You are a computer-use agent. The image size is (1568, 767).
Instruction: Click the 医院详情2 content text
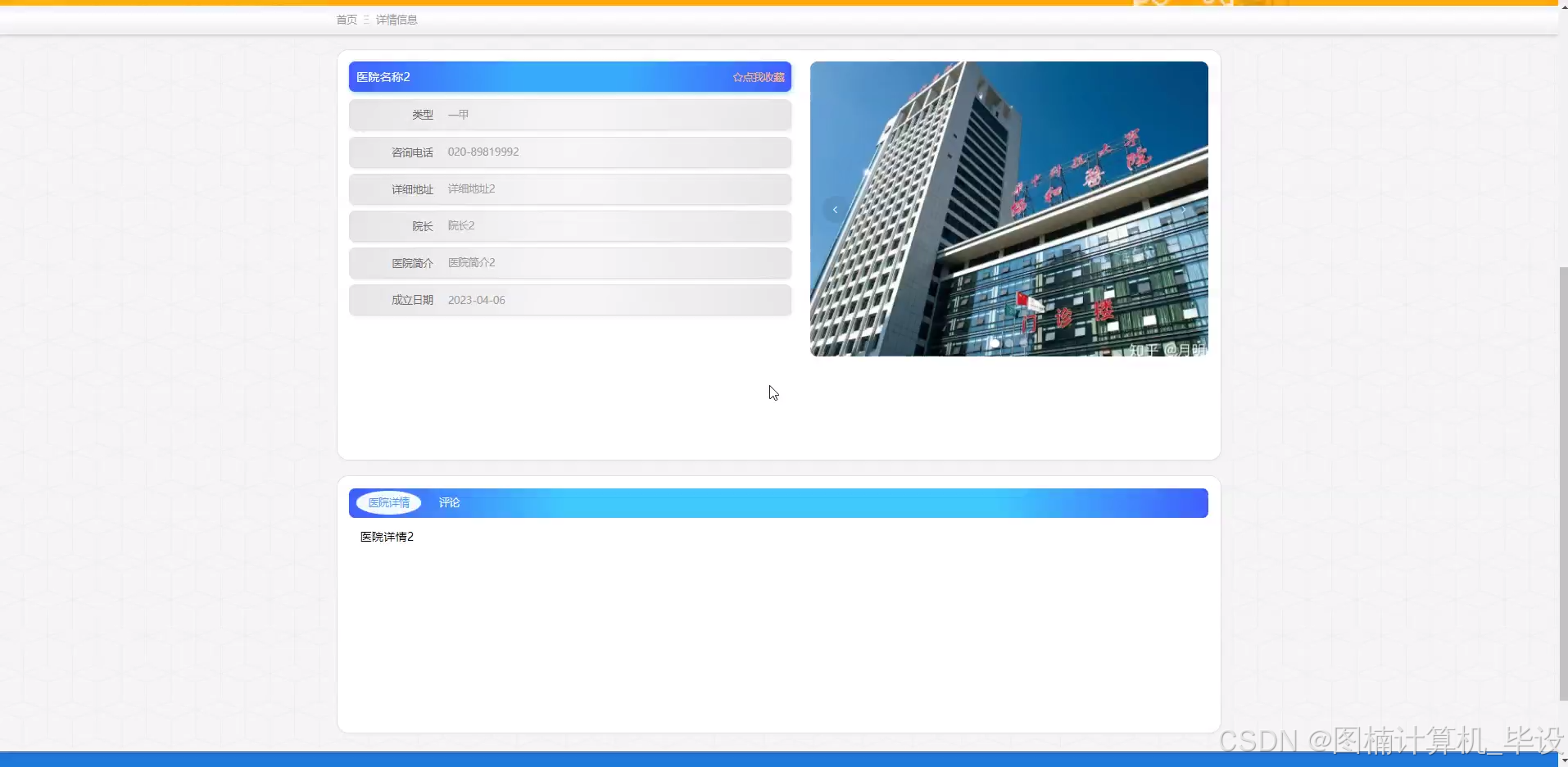387,537
